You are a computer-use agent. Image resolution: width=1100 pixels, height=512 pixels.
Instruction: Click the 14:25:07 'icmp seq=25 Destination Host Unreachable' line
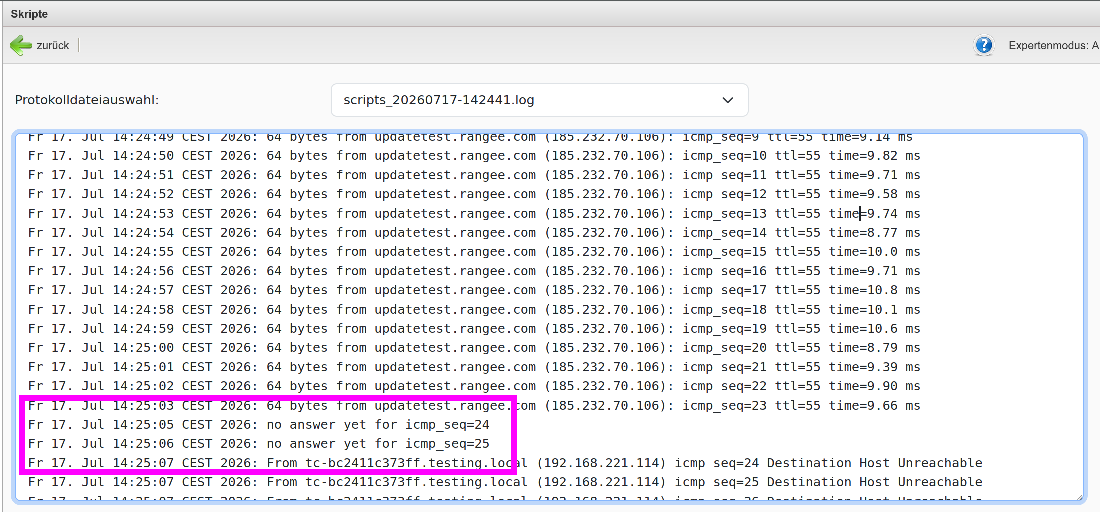505,482
